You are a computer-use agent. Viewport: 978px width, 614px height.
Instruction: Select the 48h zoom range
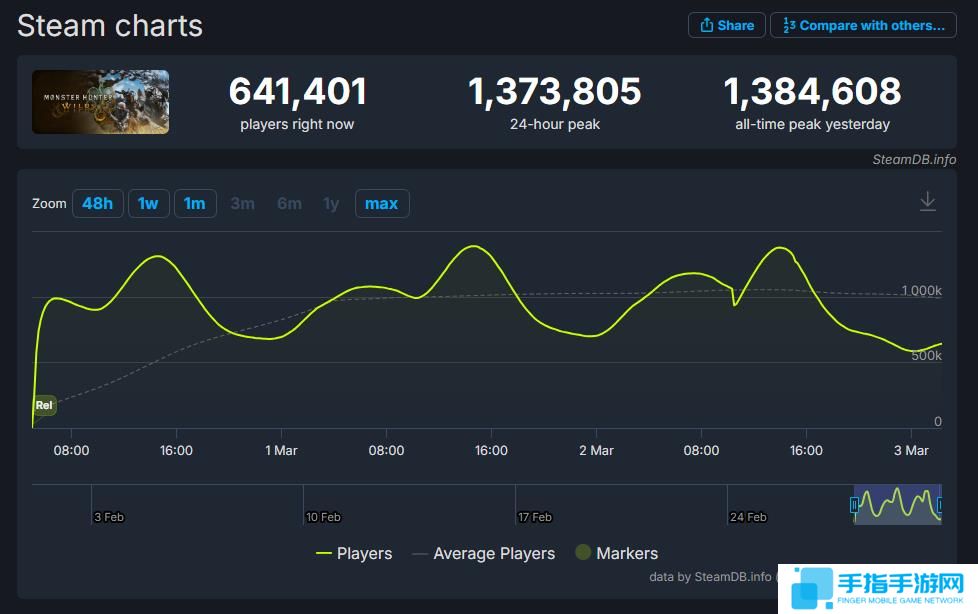coord(97,204)
